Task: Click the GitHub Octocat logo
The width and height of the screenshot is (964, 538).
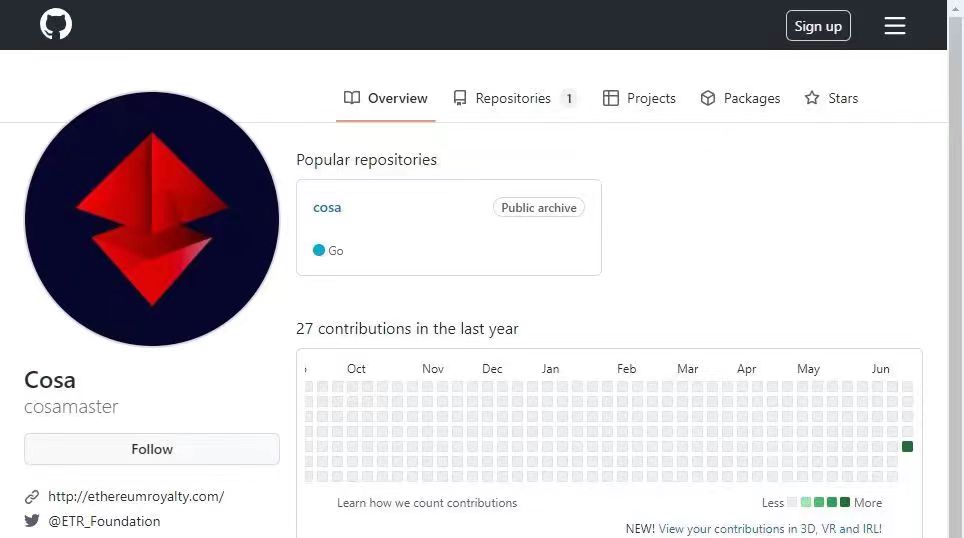Action: pyautogui.click(x=56, y=25)
